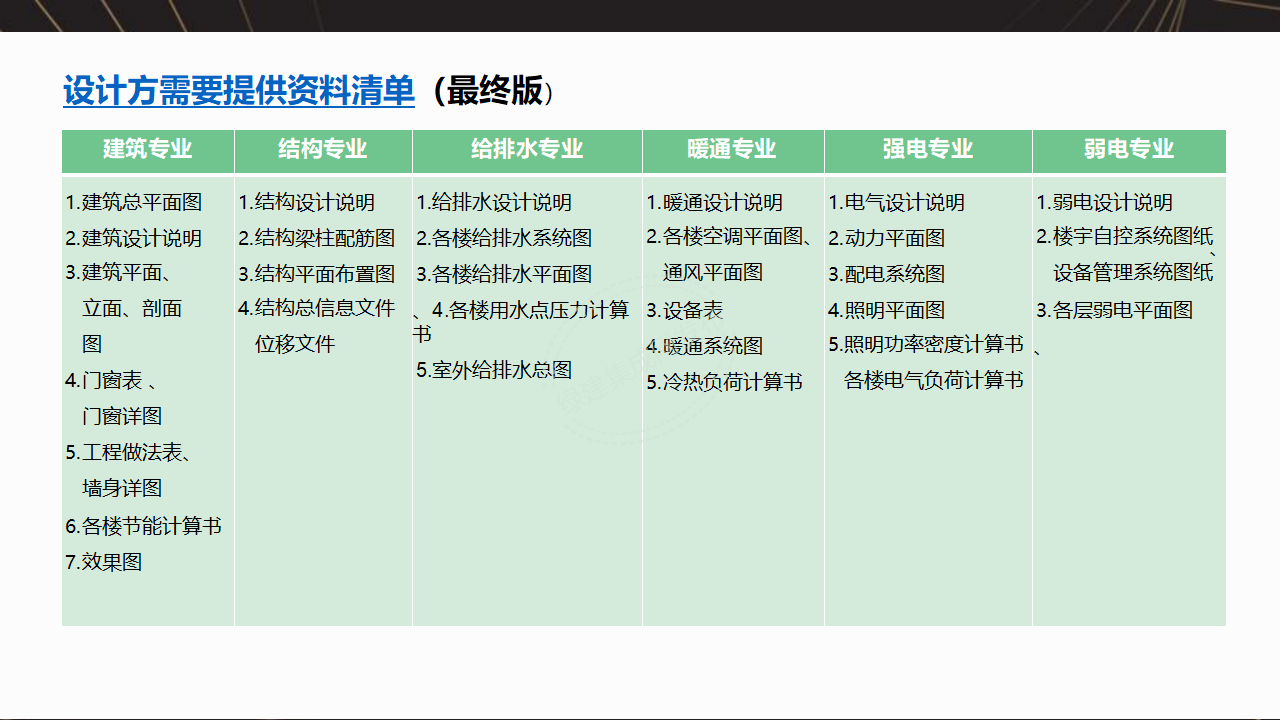Image resolution: width=1280 pixels, height=720 pixels.
Task: Click item 3.设备表
Action: pos(685,310)
